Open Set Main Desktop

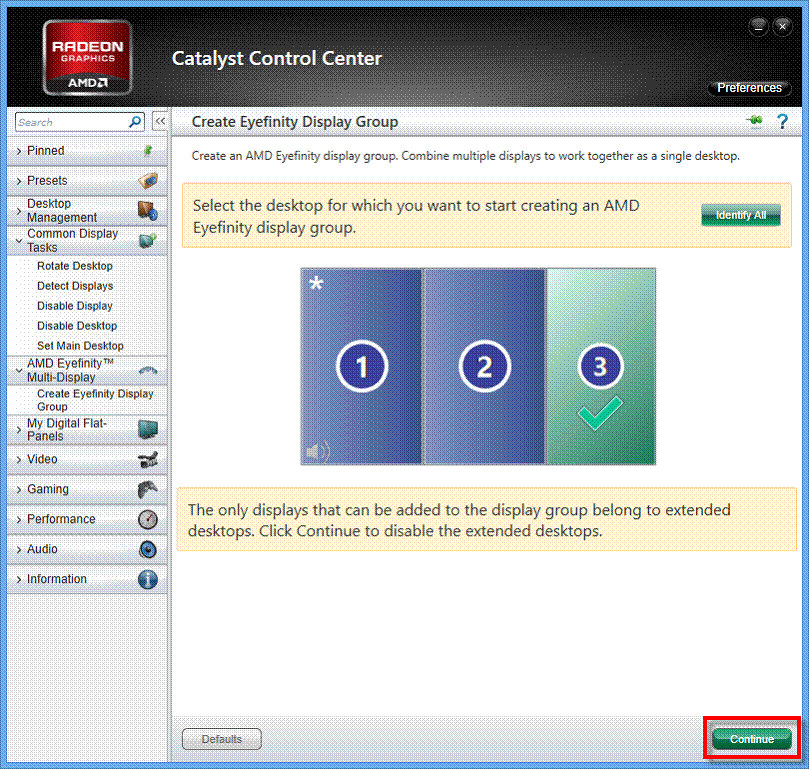pyautogui.click(x=80, y=346)
